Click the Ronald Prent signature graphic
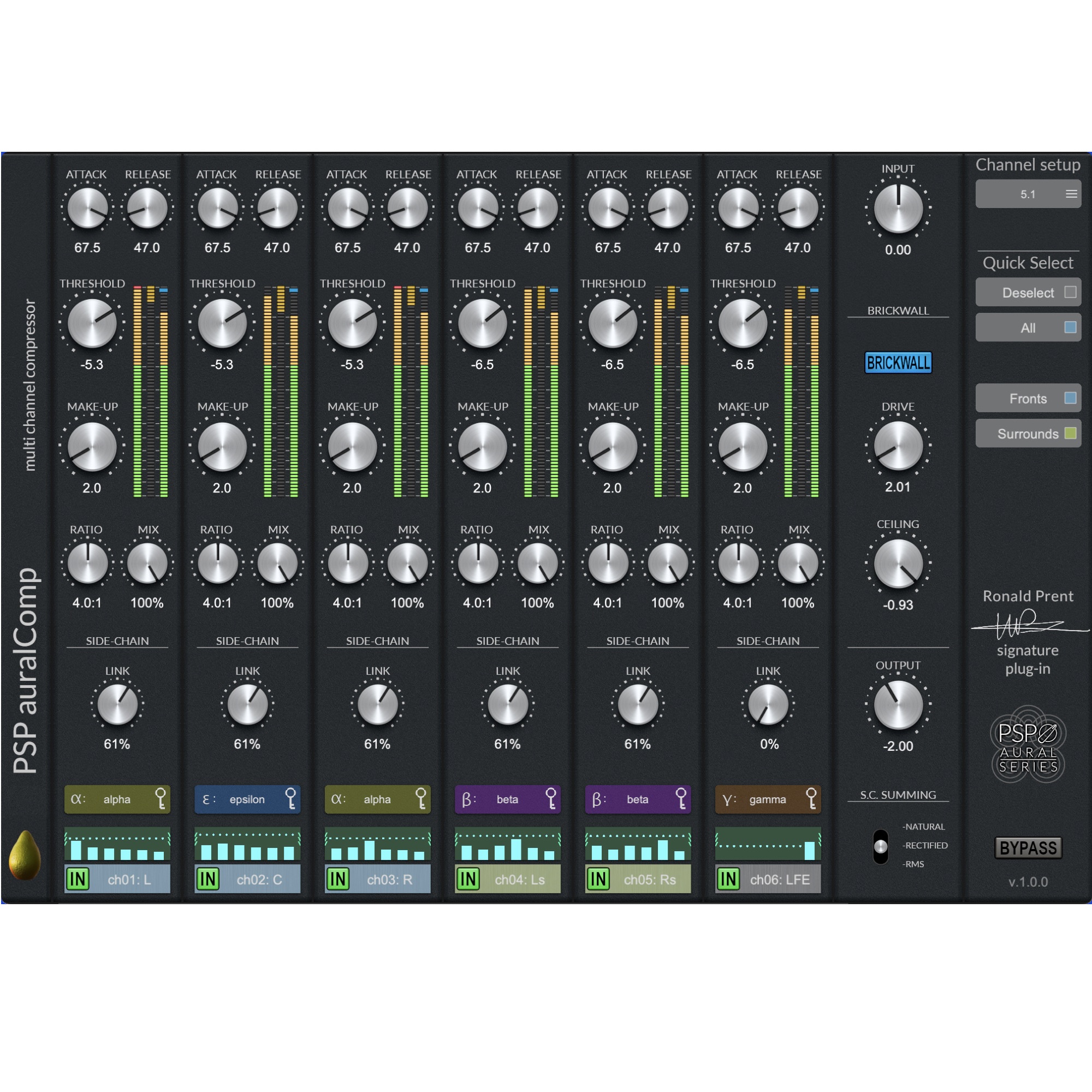 1029,624
